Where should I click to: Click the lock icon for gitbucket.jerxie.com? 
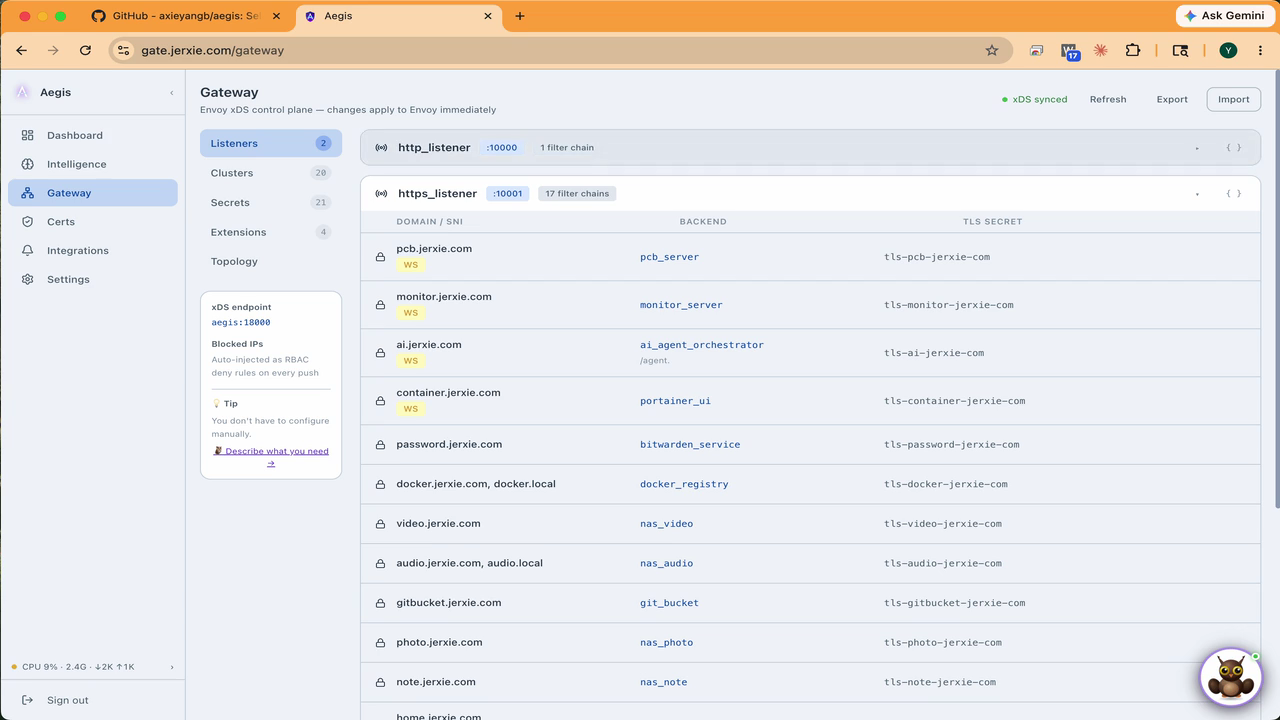380,603
